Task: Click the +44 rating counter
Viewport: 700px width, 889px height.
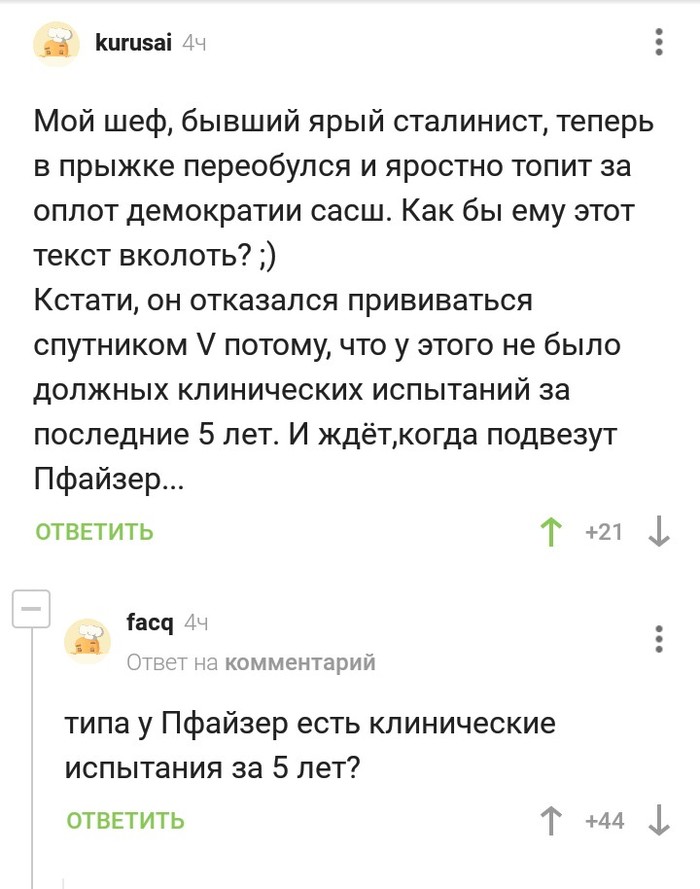Action: (604, 821)
